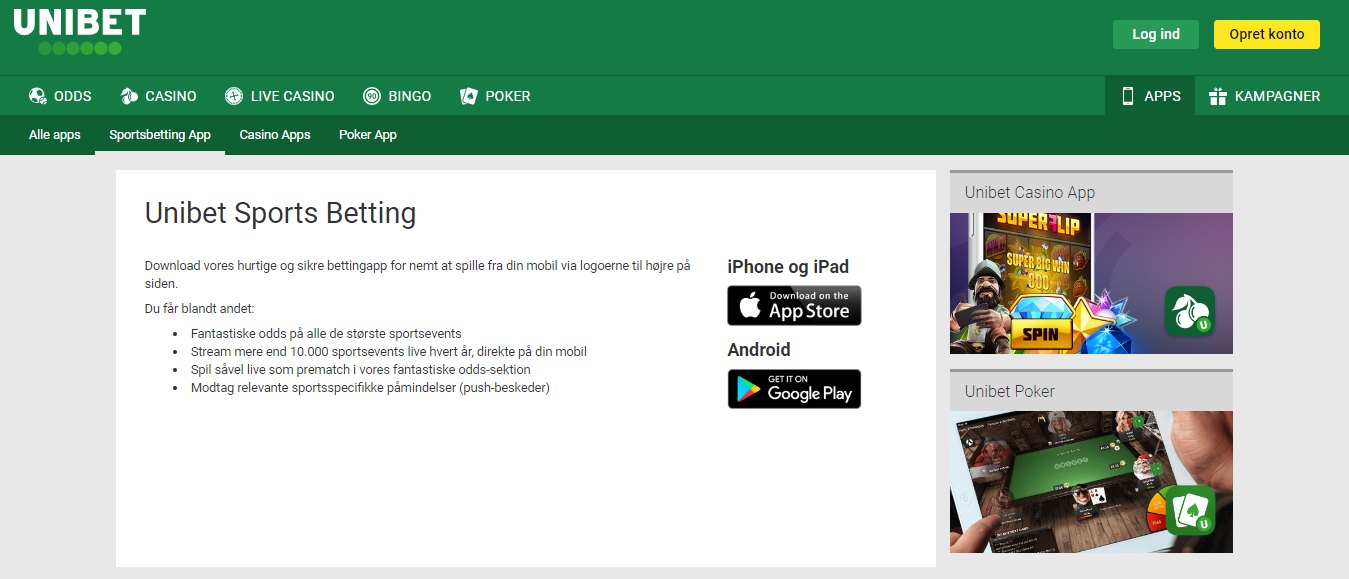Click the Unibet Sports Betting title
This screenshot has width=1349, height=579.
280,213
